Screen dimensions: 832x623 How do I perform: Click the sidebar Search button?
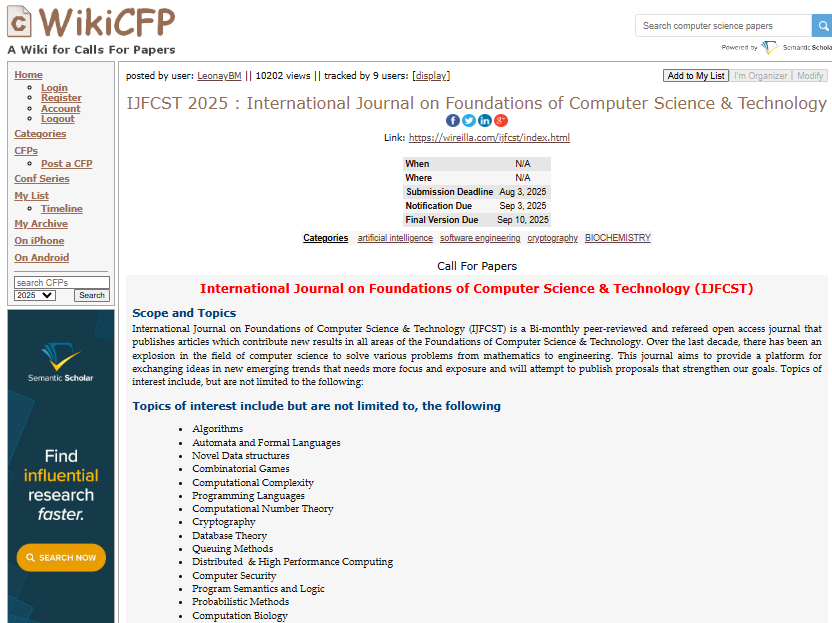coord(92,295)
